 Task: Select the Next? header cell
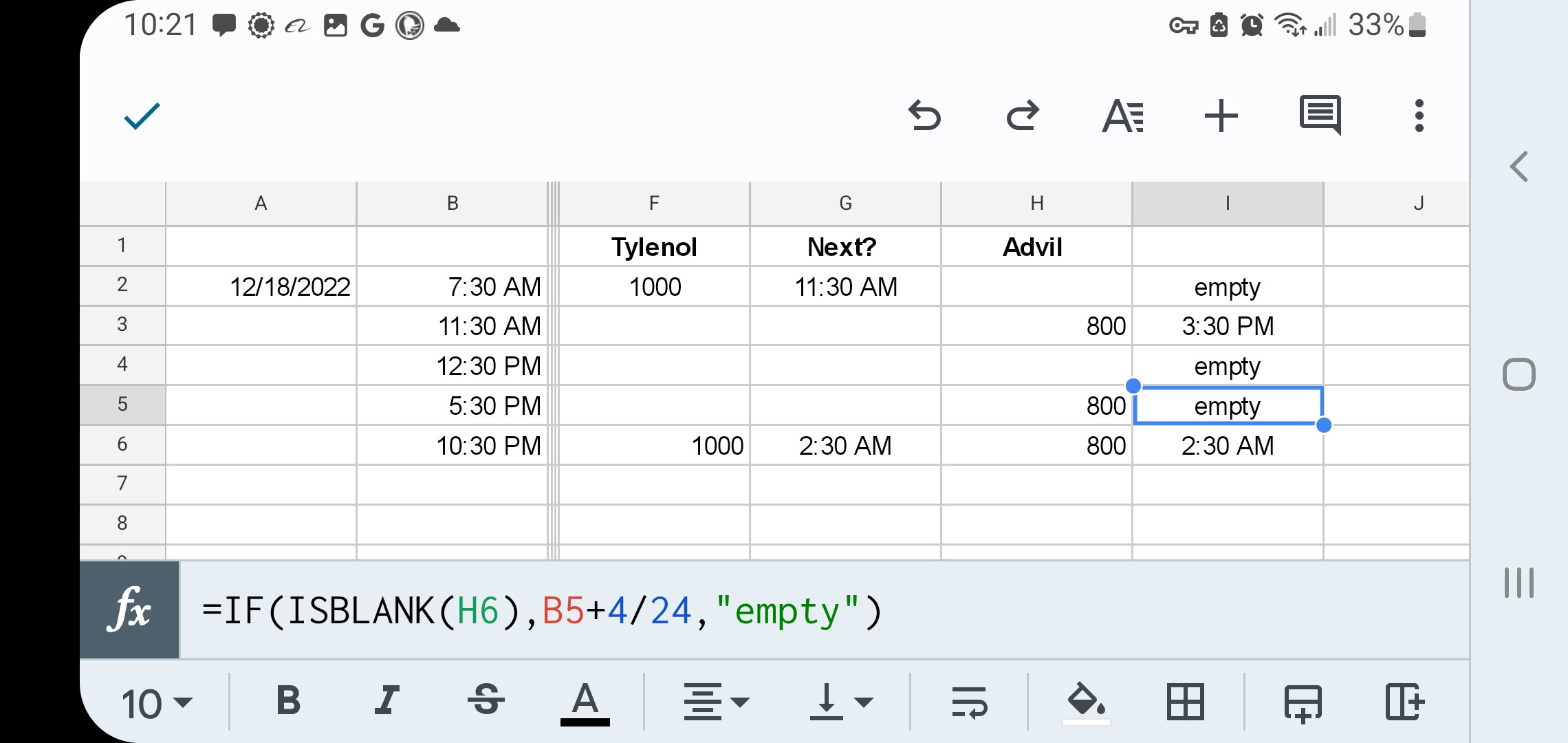point(845,246)
